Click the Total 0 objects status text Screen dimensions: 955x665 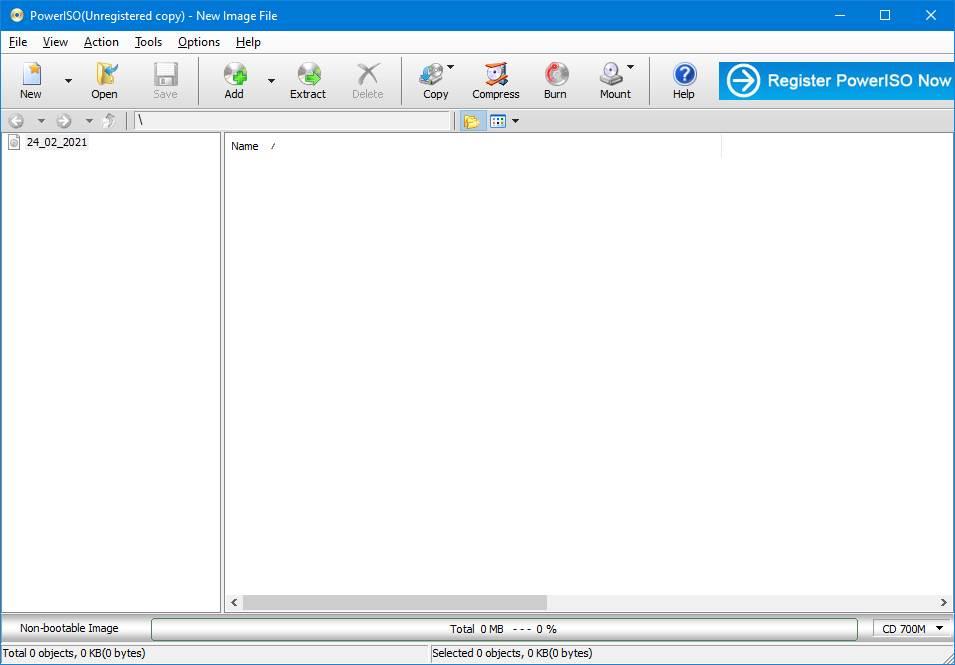(74, 653)
